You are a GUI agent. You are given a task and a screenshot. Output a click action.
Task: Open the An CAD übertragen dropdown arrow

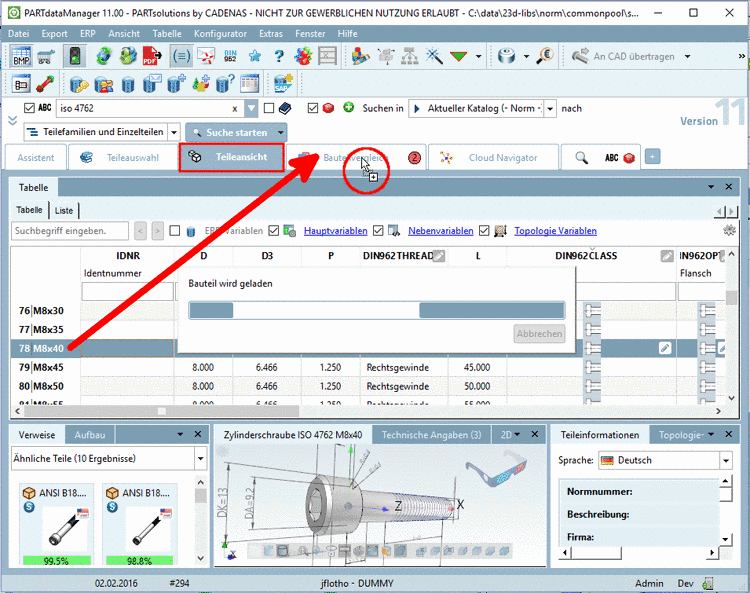pos(687,56)
